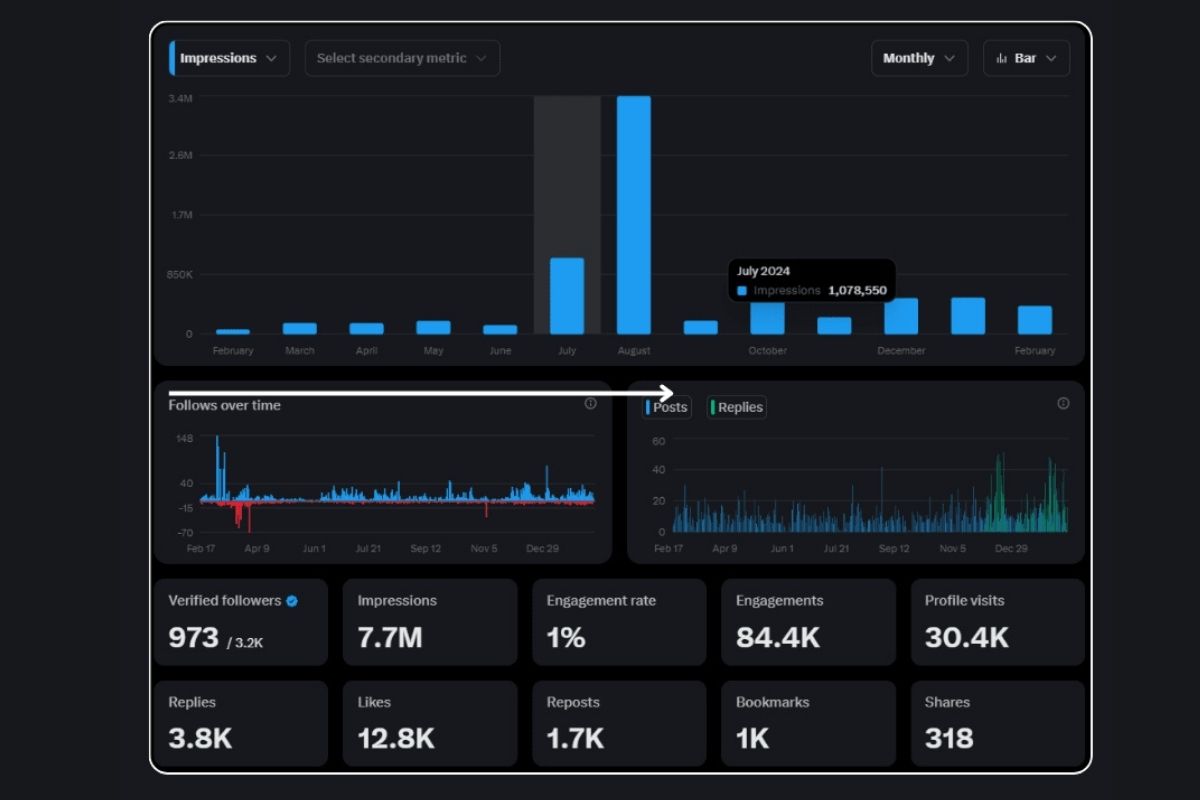Viewport: 1200px width, 800px height.
Task: Open the Select secondary metric dropdown
Action: [402, 58]
